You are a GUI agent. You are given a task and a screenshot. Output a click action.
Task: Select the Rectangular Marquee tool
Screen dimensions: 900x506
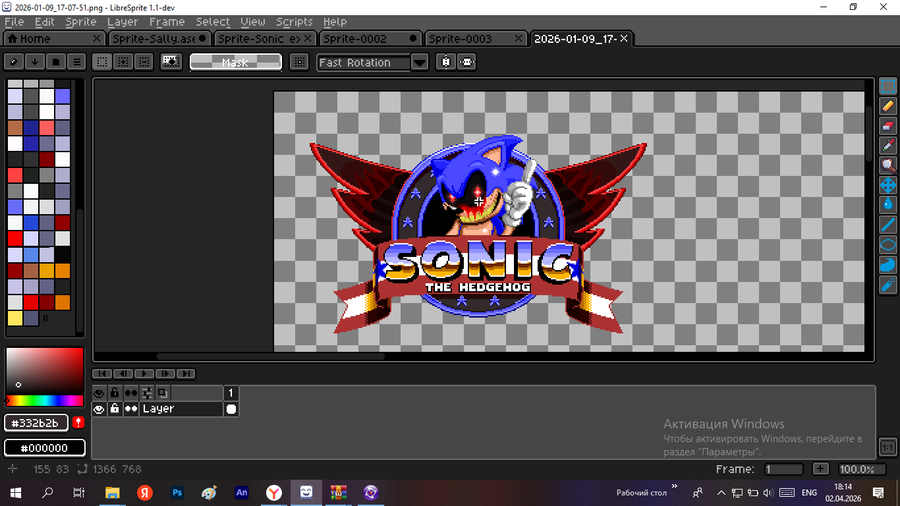pos(888,86)
